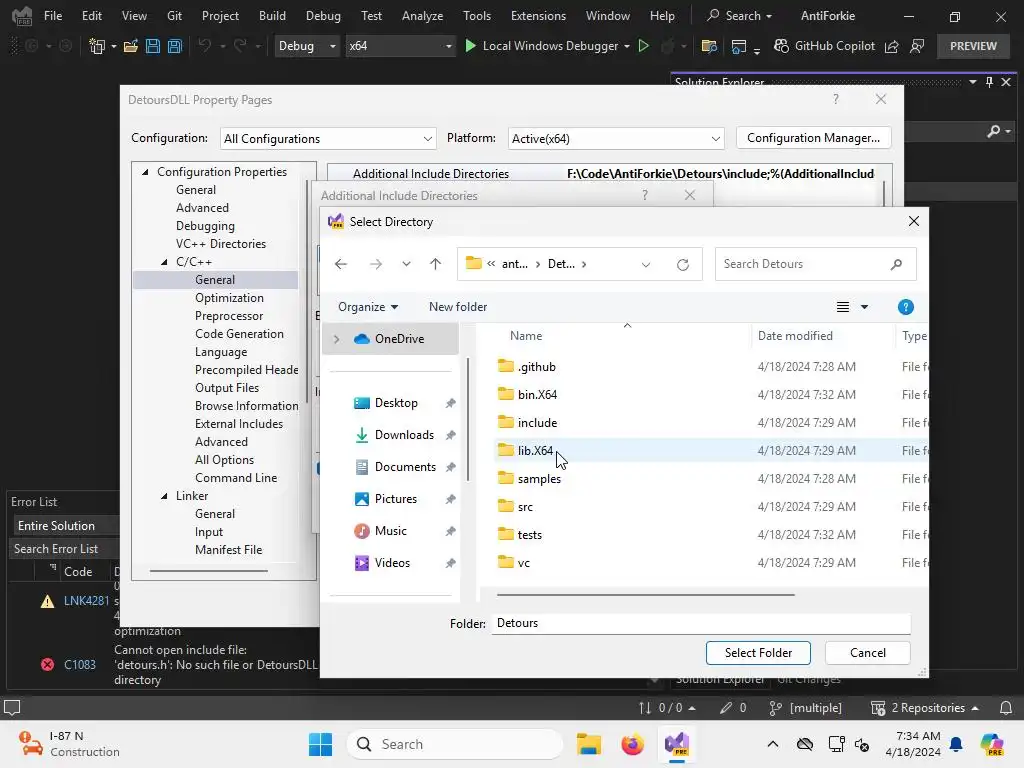The height and width of the screenshot is (768, 1024).
Task: Change view layout icon in file dialog
Action: (x=843, y=307)
